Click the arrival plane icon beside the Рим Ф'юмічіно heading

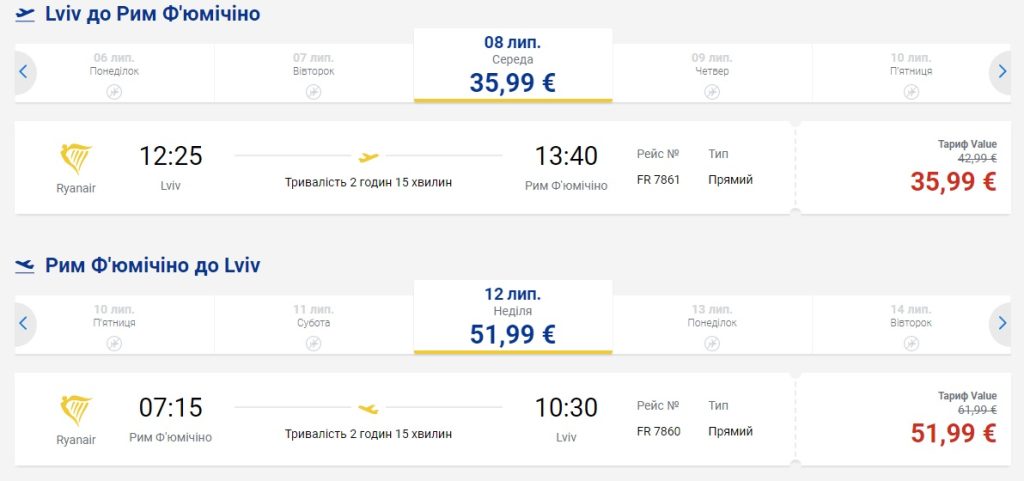click(x=25, y=265)
